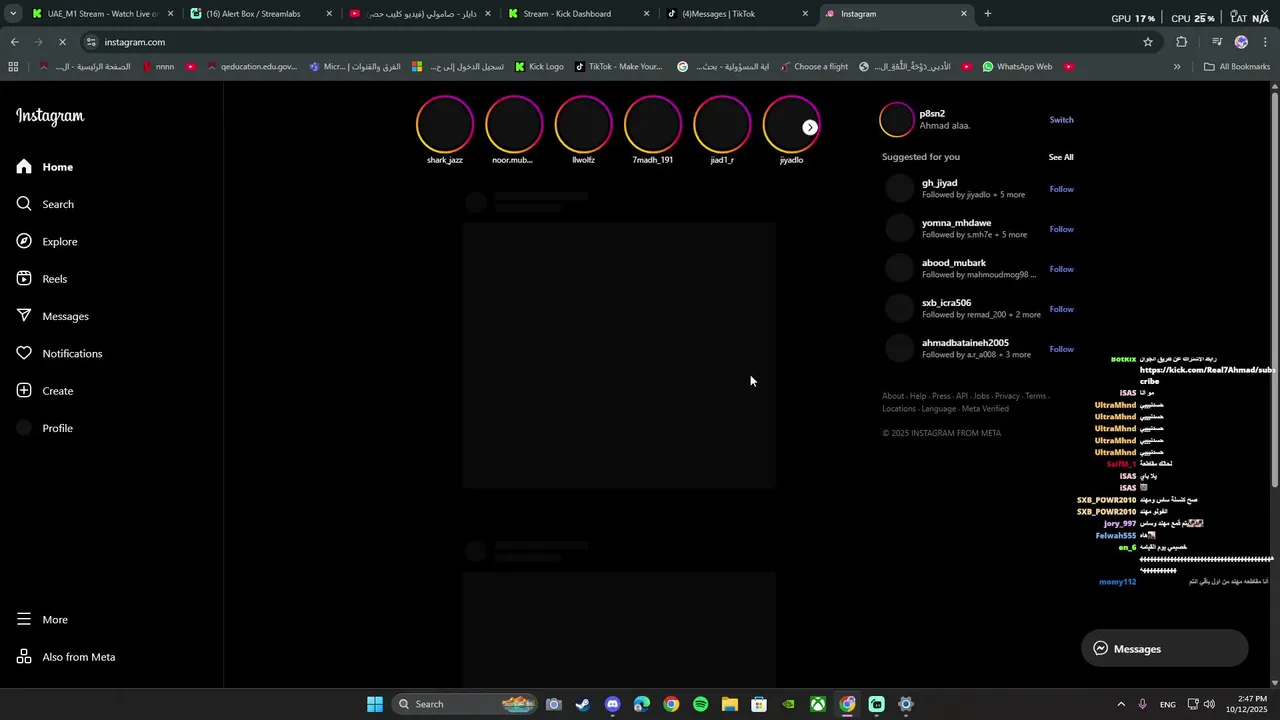Expand Also from Meta

tap(65, 657)
